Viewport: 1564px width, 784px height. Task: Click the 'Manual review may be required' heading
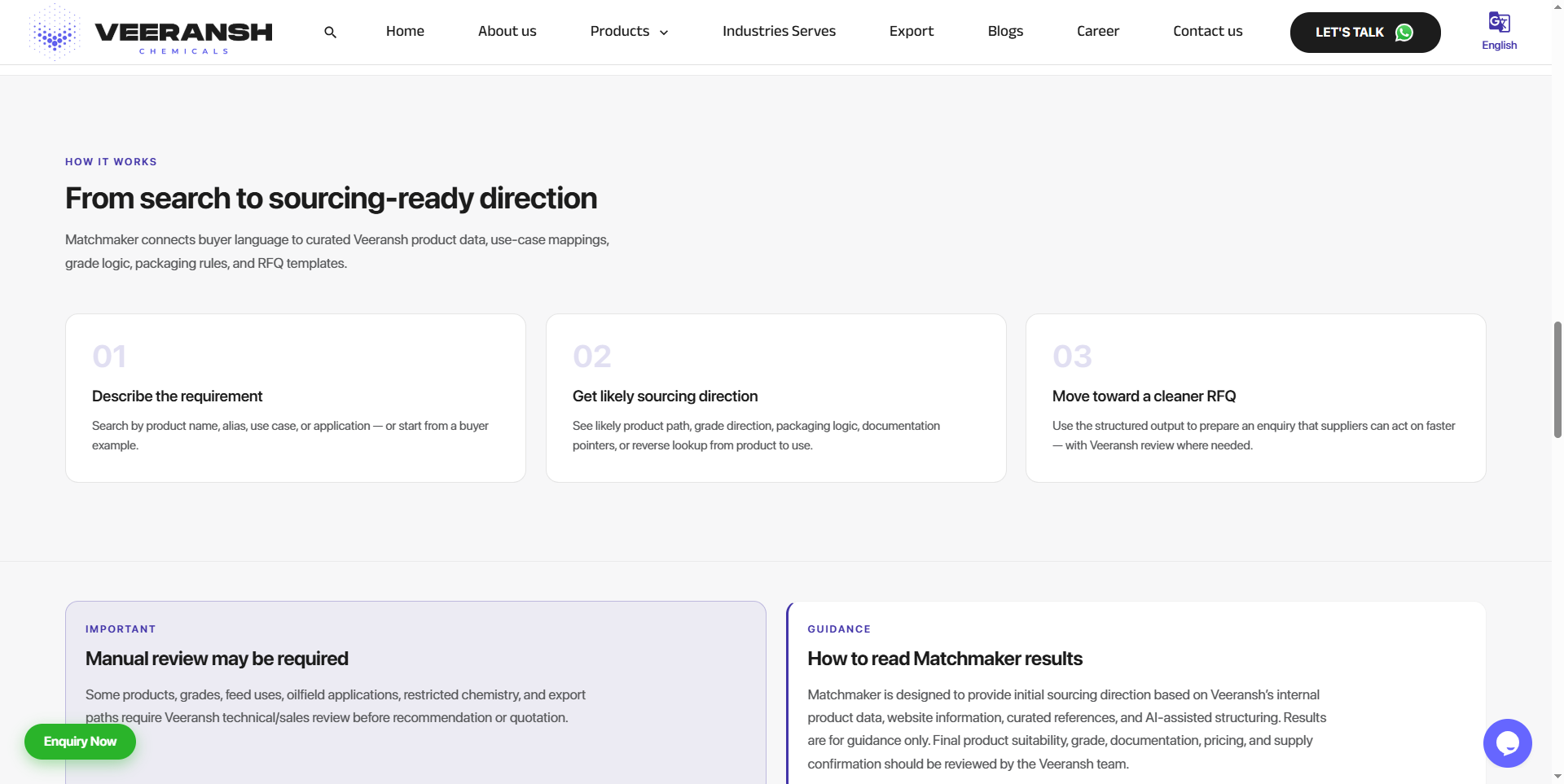(x=217, y=659)
